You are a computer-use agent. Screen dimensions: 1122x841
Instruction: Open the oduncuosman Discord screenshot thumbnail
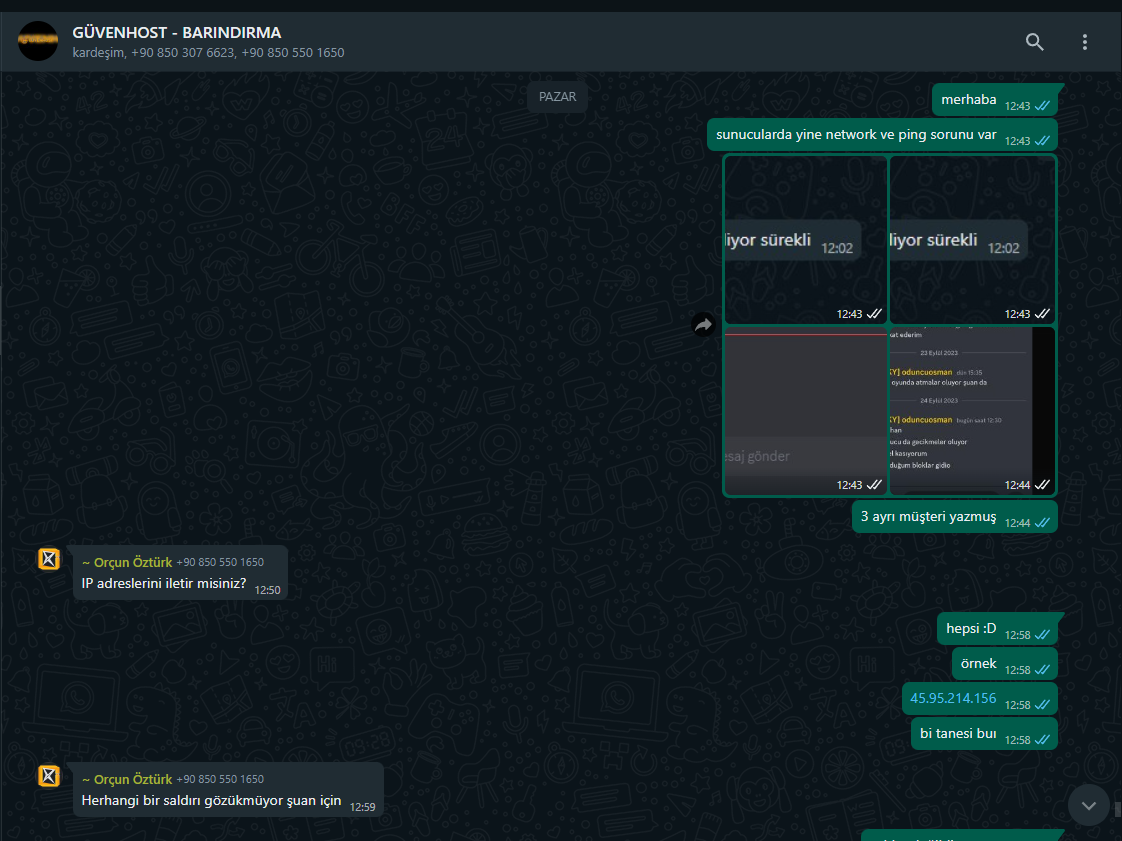pos(972,411)
